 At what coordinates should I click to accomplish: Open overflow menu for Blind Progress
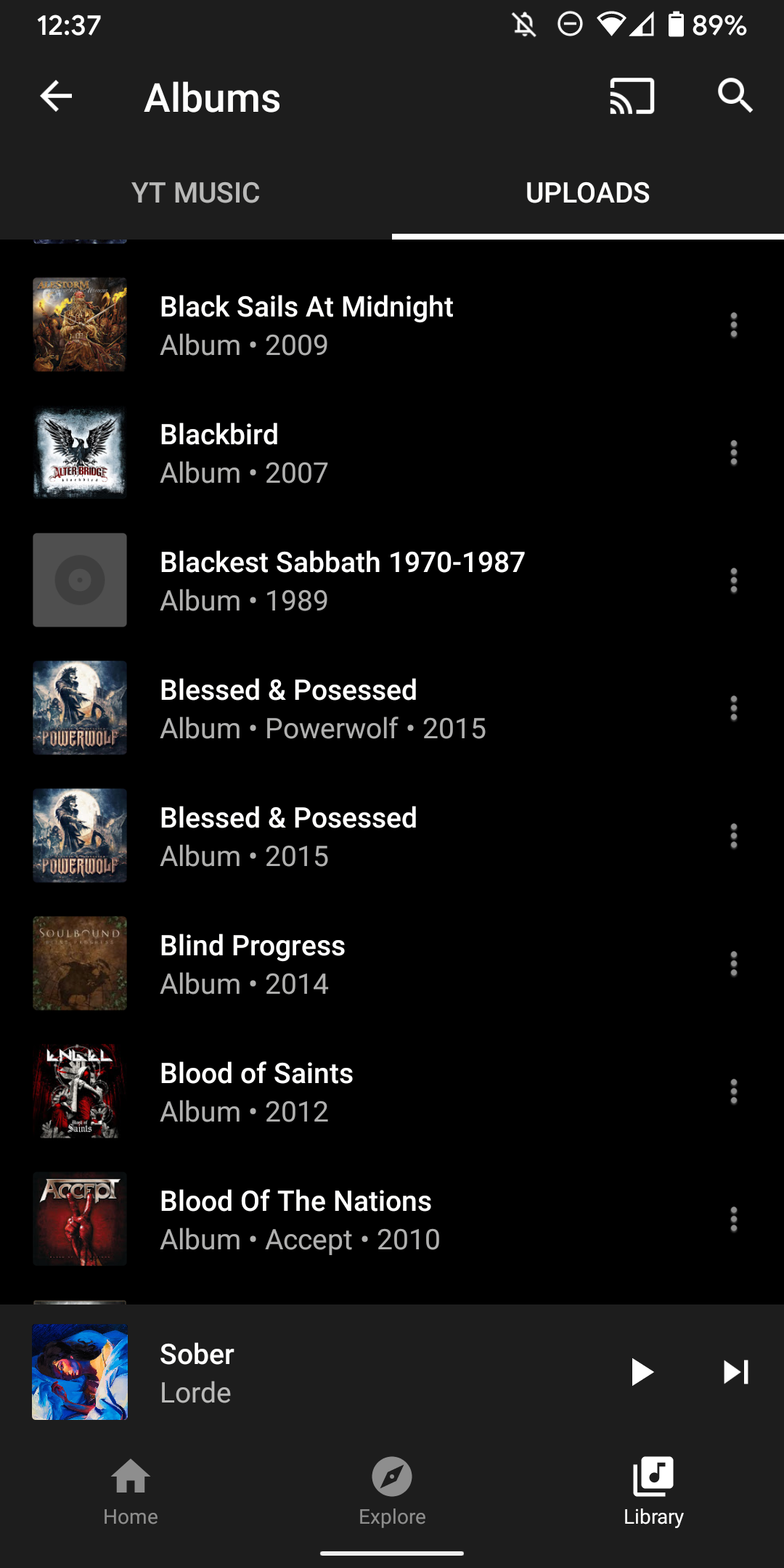734,964
